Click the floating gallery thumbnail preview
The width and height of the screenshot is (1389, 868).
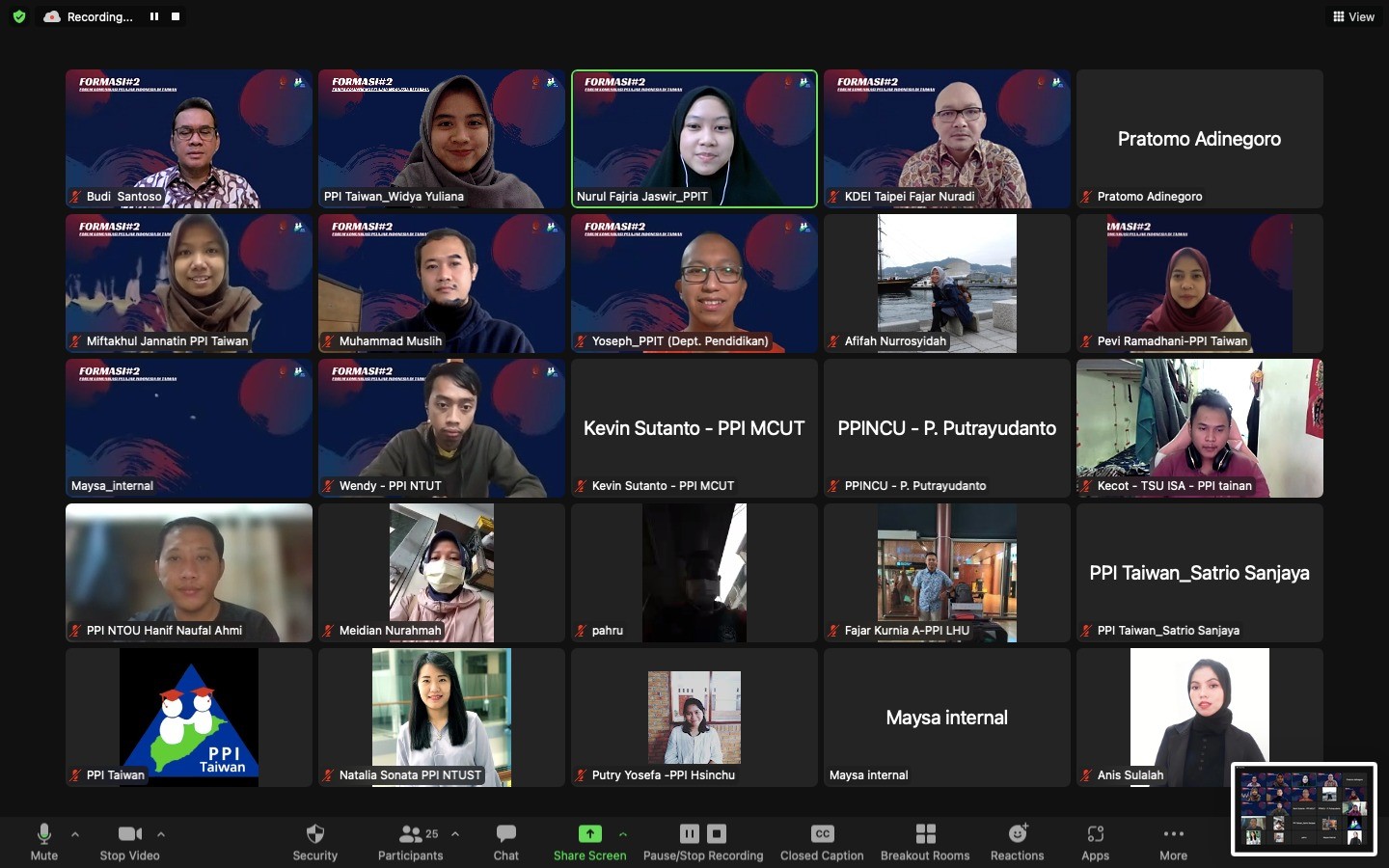pos(1304,809)
